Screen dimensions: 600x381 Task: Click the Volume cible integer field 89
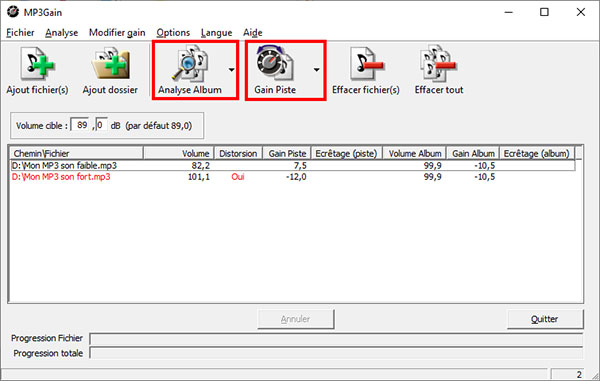(81, 125)
